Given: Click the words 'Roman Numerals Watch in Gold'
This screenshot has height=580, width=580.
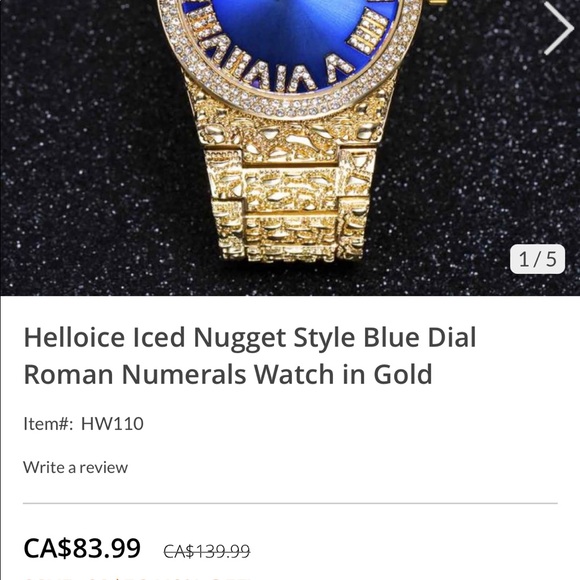Looking at the screenshot, I should point(228,374).
